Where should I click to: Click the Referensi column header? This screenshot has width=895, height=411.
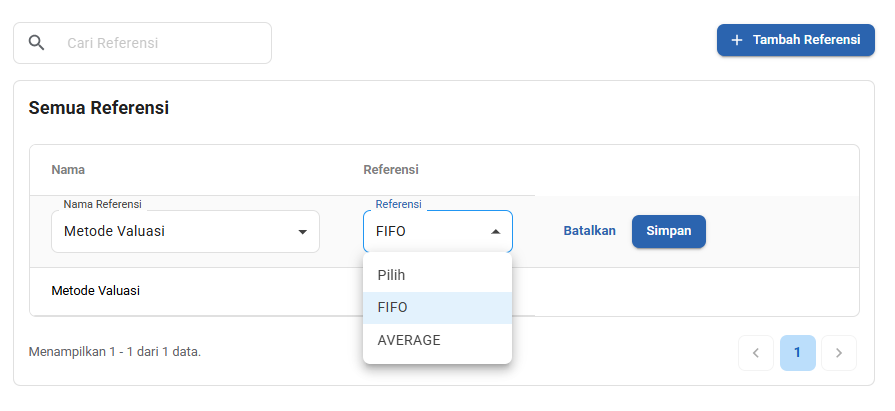click(390, 169)
